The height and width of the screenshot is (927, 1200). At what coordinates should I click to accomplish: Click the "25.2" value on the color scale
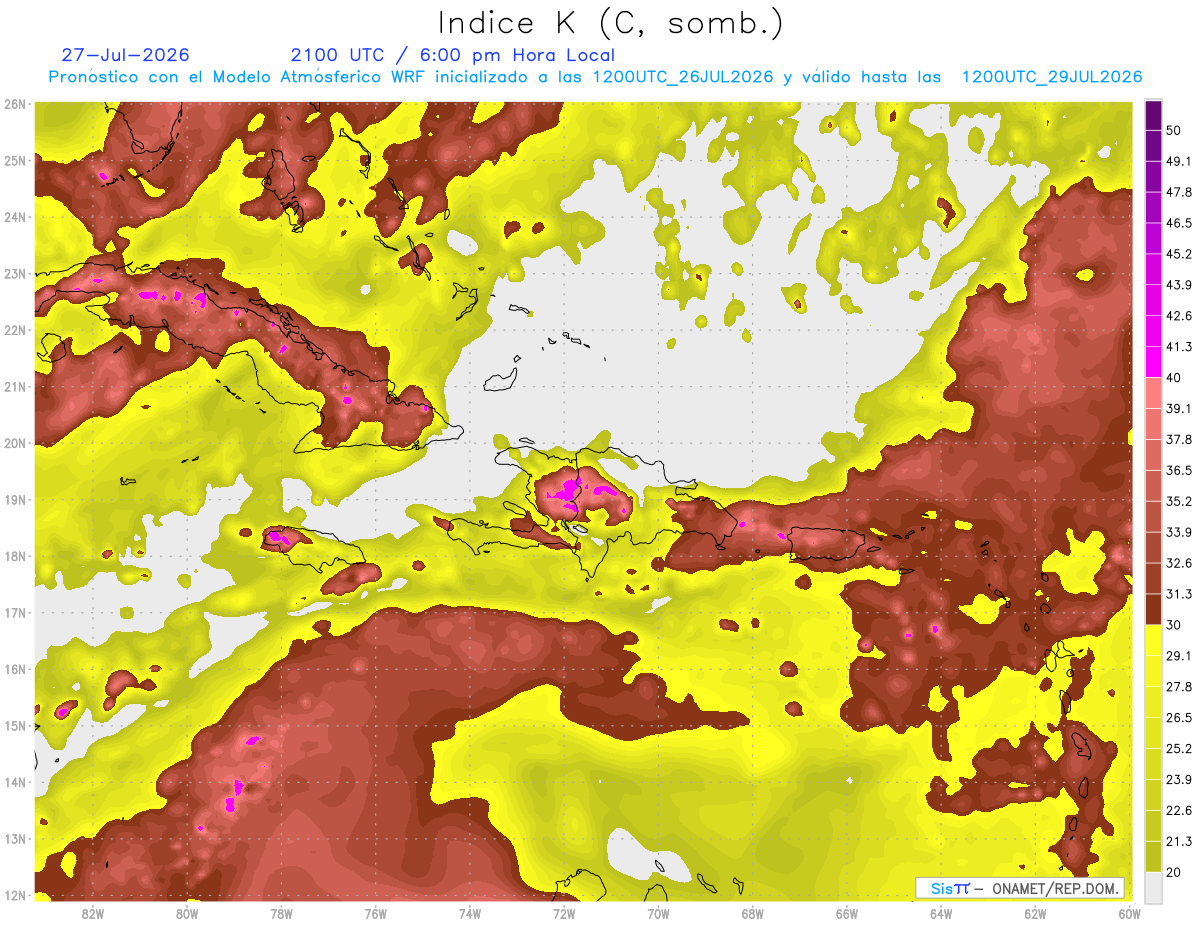point(1179,749)
